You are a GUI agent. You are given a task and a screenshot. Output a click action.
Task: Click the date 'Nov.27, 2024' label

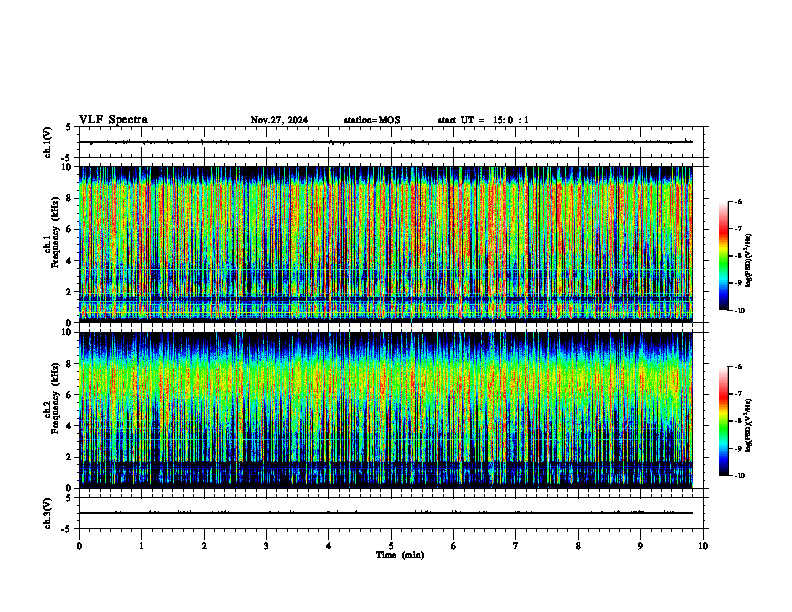(279, 120)
